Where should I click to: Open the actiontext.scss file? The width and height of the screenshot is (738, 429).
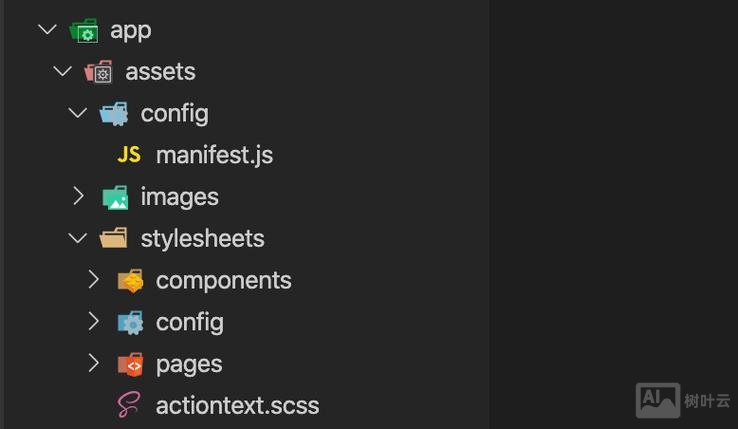tap(237, 405)
